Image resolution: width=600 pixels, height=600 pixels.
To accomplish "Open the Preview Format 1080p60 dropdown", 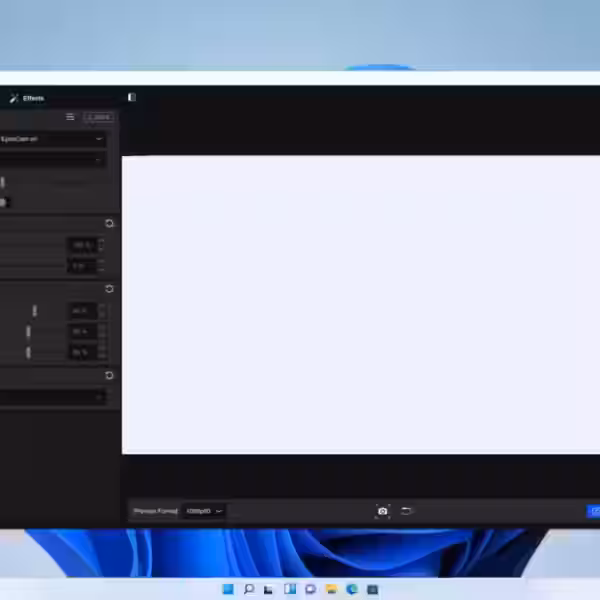I will [x=204, y=511].
